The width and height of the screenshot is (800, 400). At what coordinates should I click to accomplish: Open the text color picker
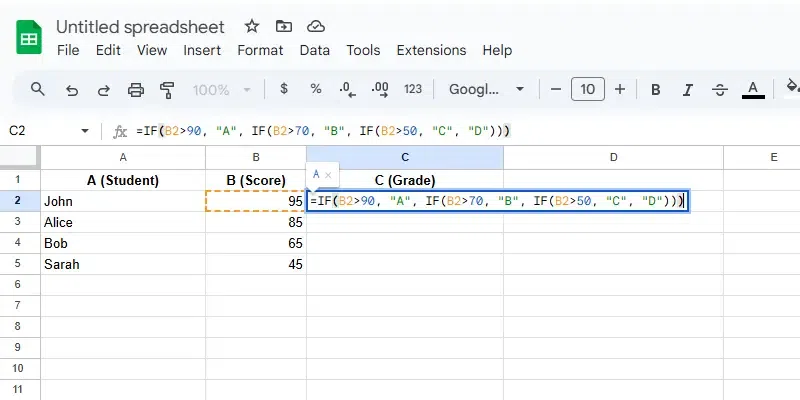(753, 90)
